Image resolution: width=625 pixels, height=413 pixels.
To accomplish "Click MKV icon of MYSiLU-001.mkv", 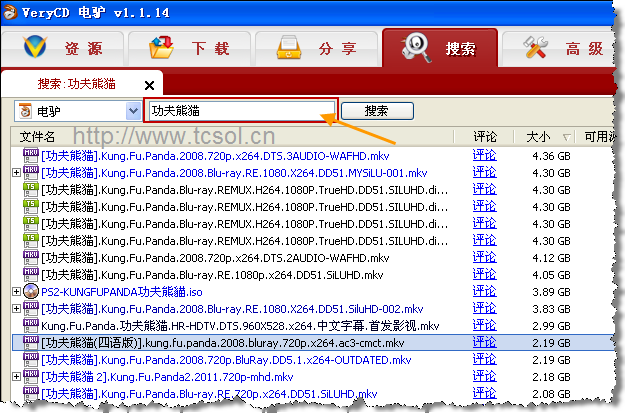I will point(31,173).
